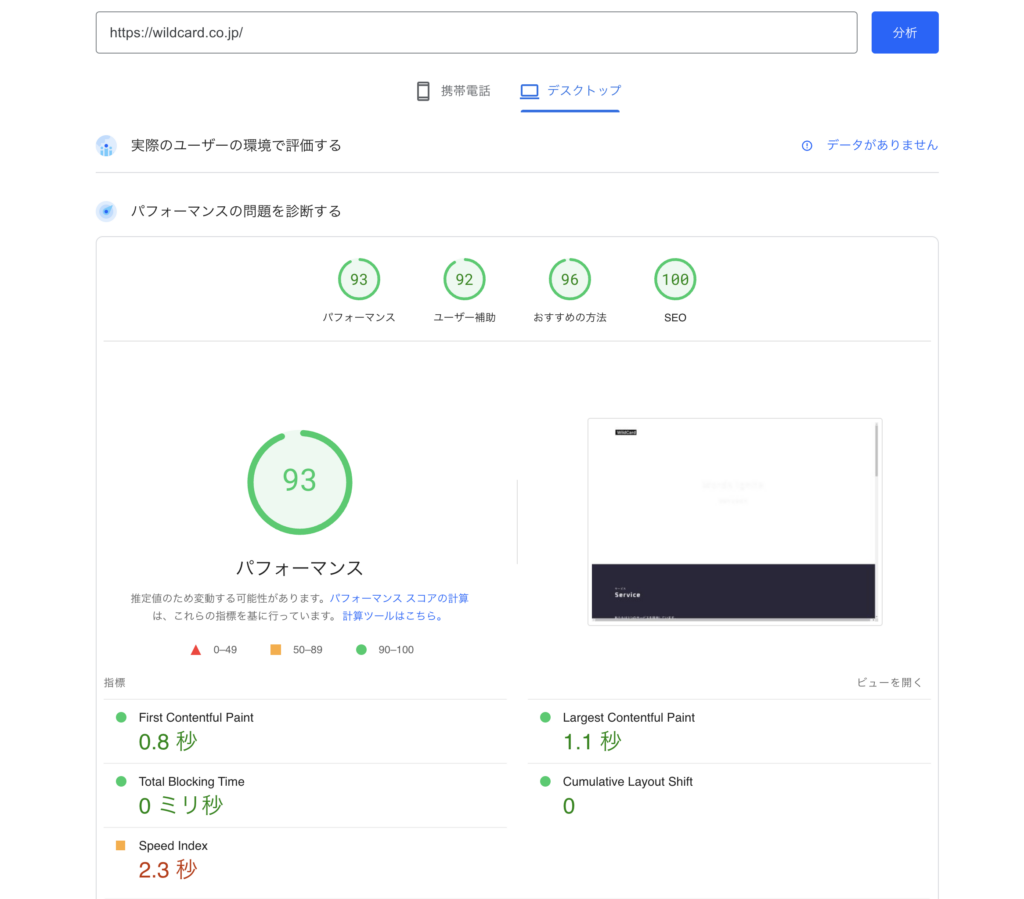Click the 指標 heading
Screen dimensions: 1024x899
(114, 682)
